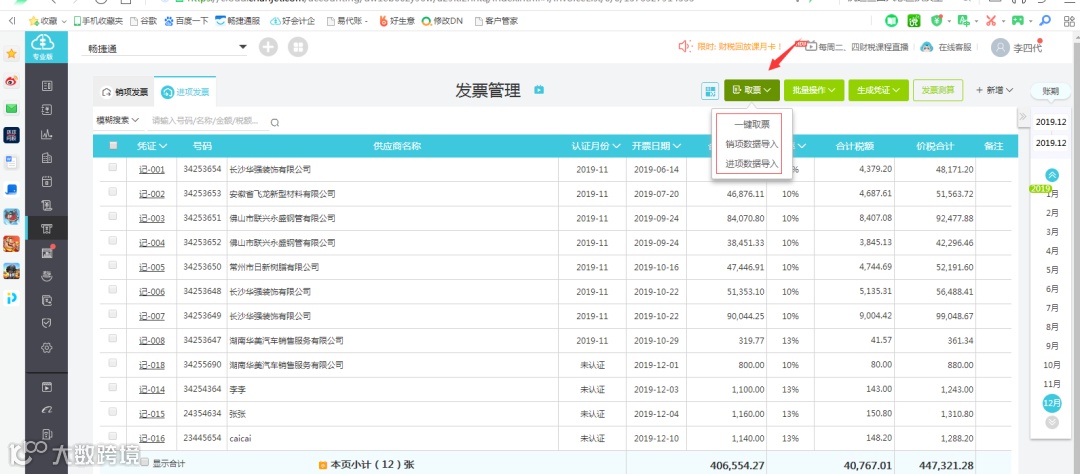Check the box for row 记-018
Image resolution: width=1080 pixels, height=474 pixels.
(113, 363)
